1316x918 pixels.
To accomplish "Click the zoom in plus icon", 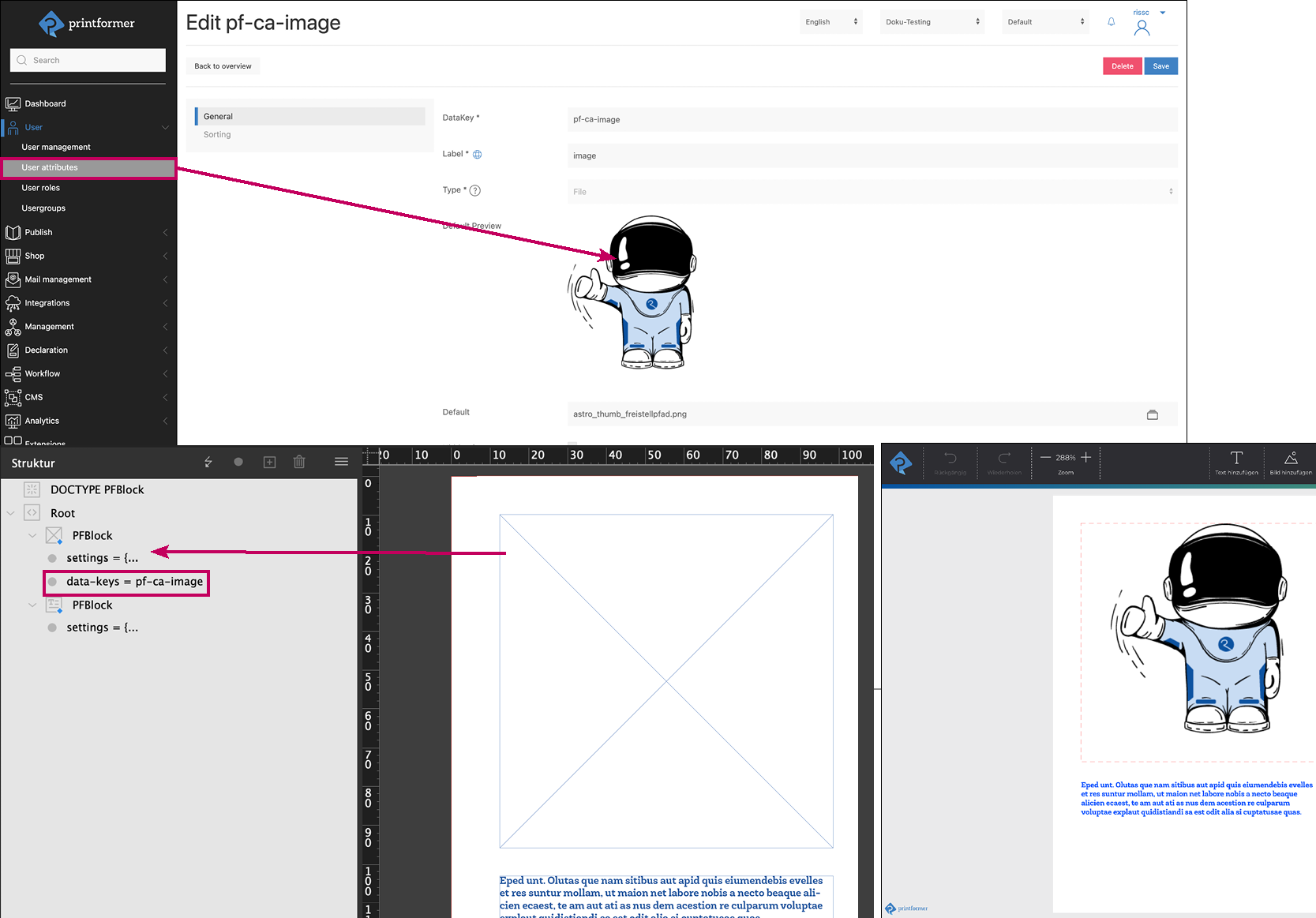I will click(x=1086, y=457).
